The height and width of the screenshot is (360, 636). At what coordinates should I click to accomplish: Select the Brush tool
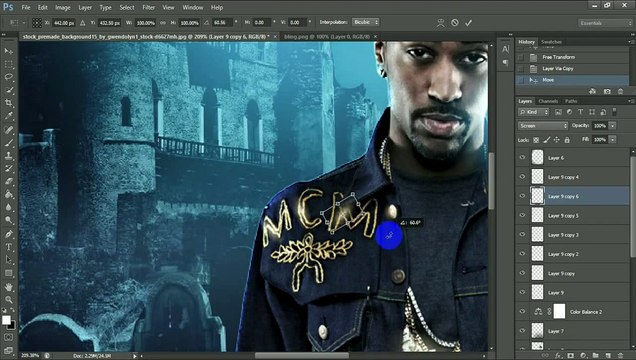(x=9, y=143)
